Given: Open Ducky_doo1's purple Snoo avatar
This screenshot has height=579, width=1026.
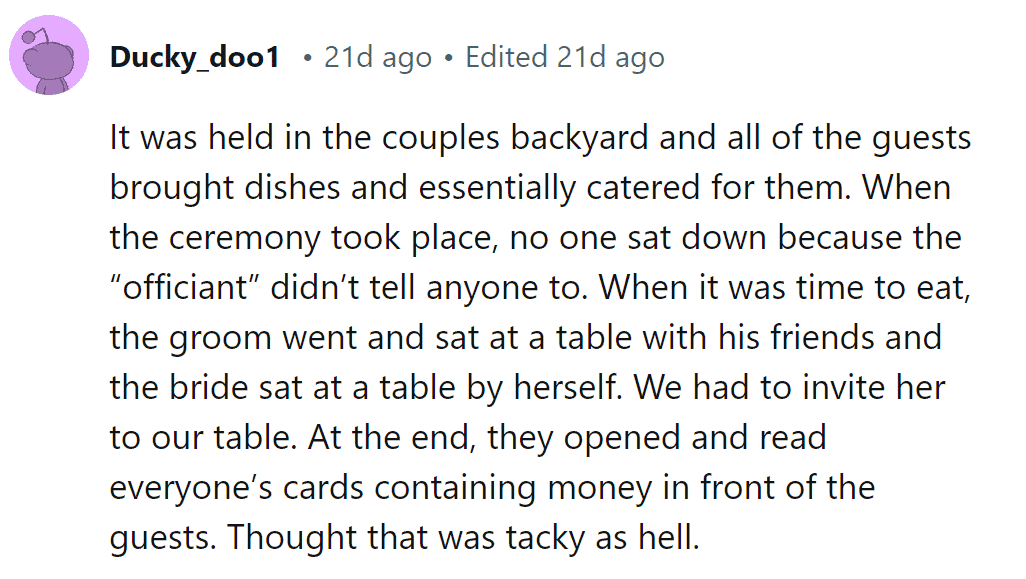Looking at the screenshot, I should click(x=49, y=56).
